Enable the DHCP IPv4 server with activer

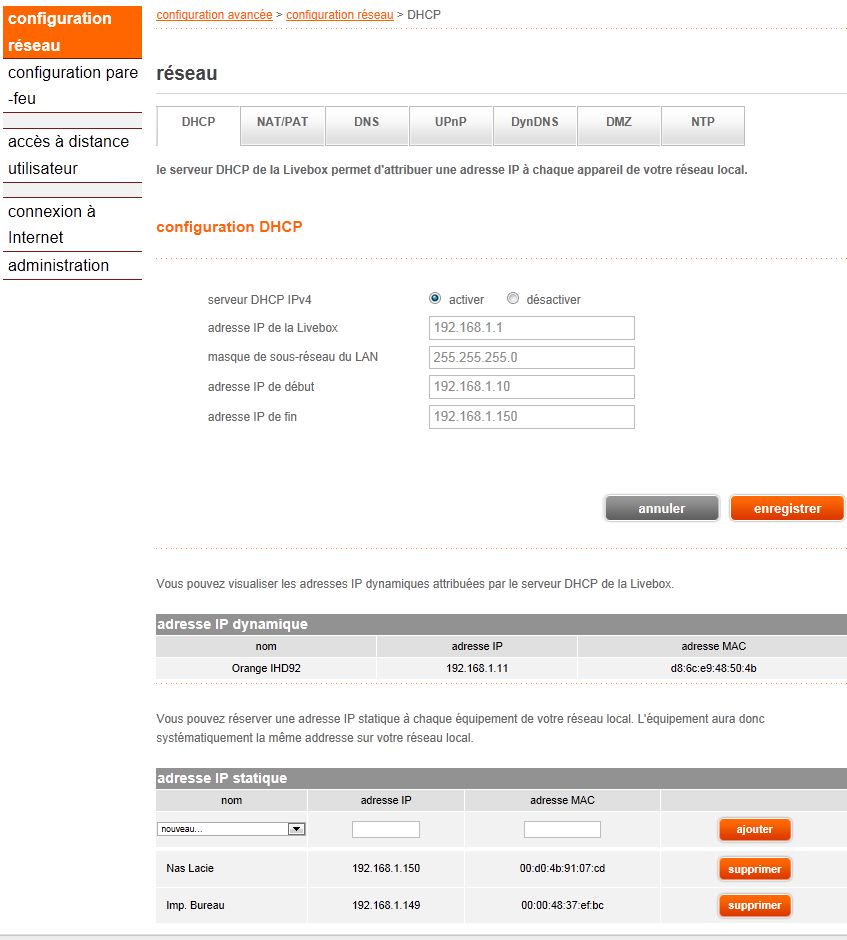pyautogui.click(x=434, y=297)
